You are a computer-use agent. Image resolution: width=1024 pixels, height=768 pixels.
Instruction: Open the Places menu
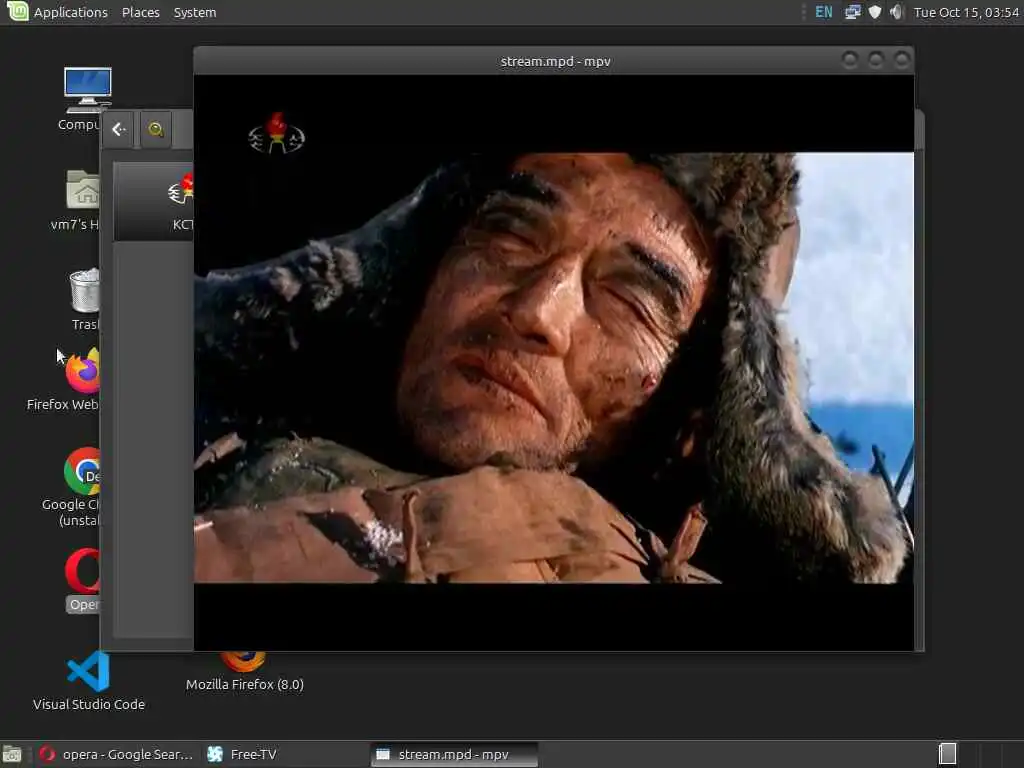[x=140, y=12]
